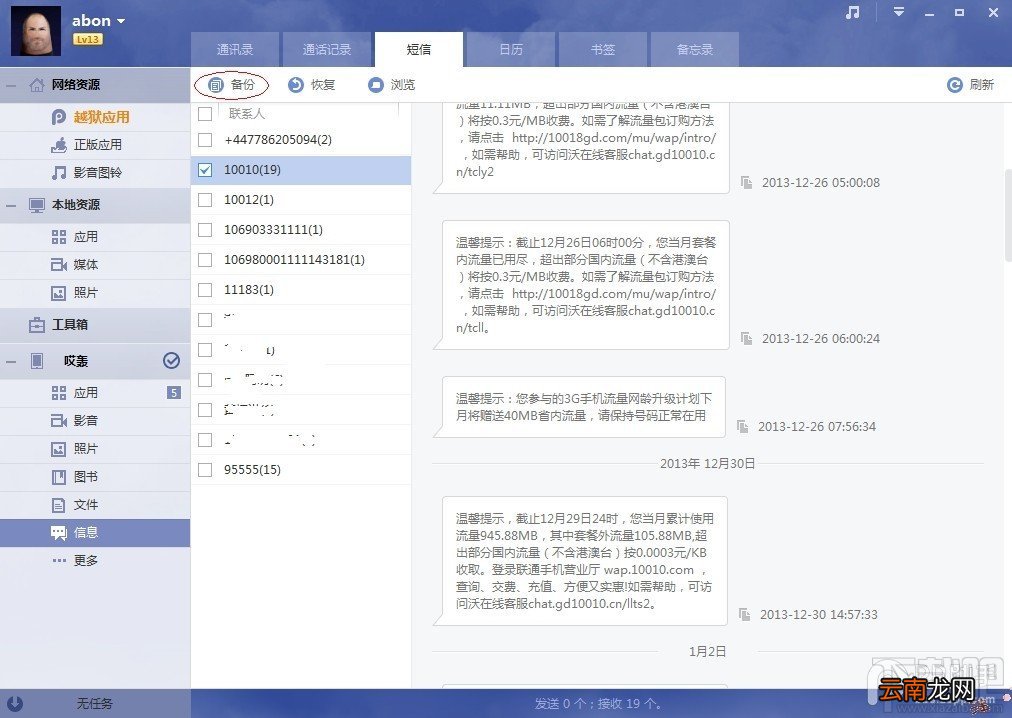Toggle the 联系人 select-all checkbox
This screenshot has height=718, width=1012.
pyautogui.click(x=205, y=114)
